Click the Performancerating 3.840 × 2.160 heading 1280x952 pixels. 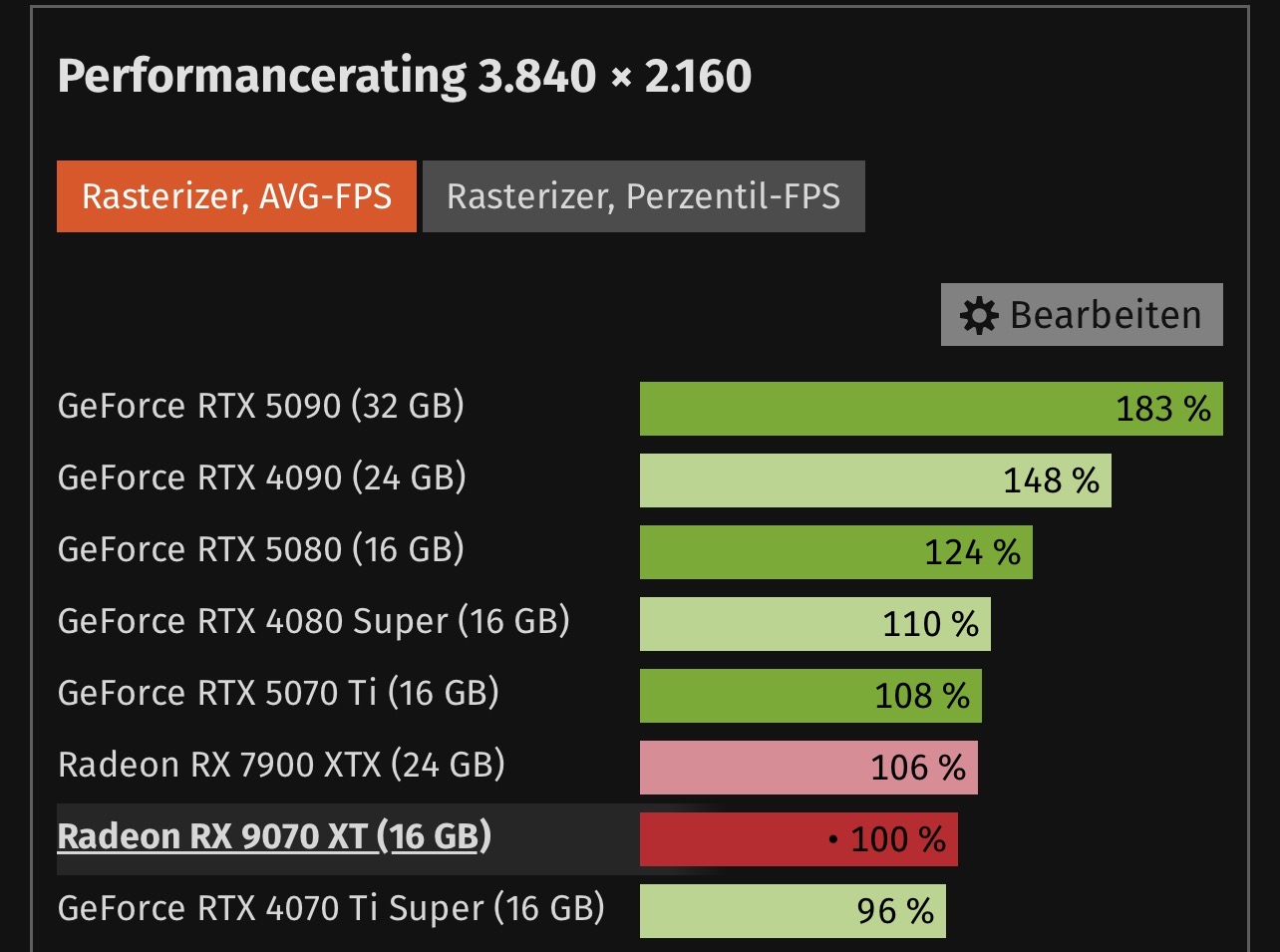[405, 77]
